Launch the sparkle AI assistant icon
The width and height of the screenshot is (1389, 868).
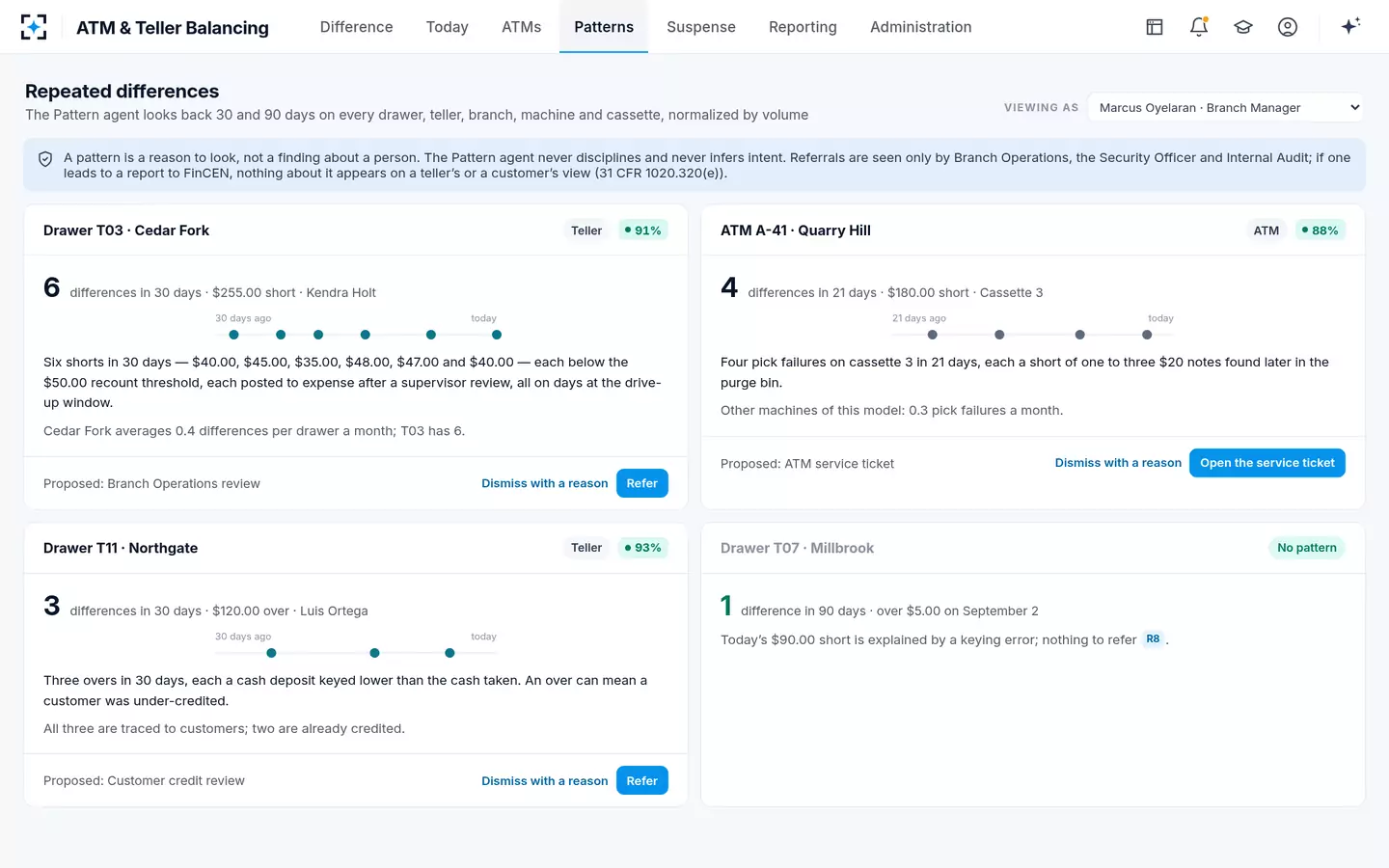point(1350,26)
